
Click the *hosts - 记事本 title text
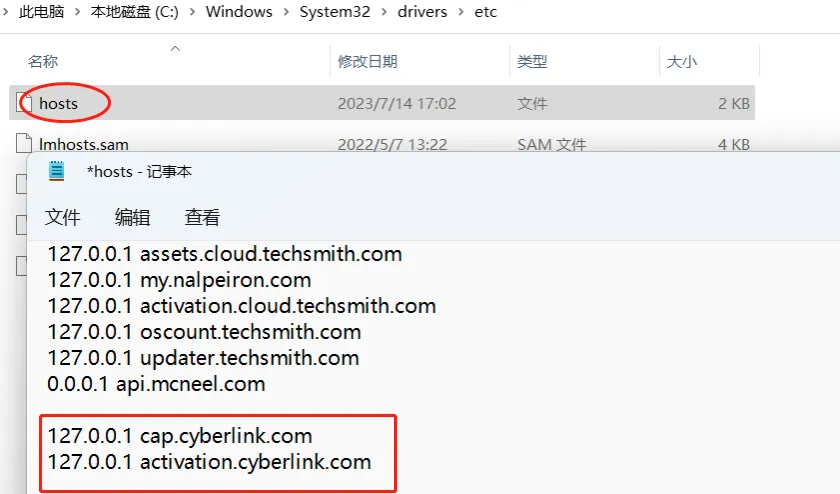139,171
